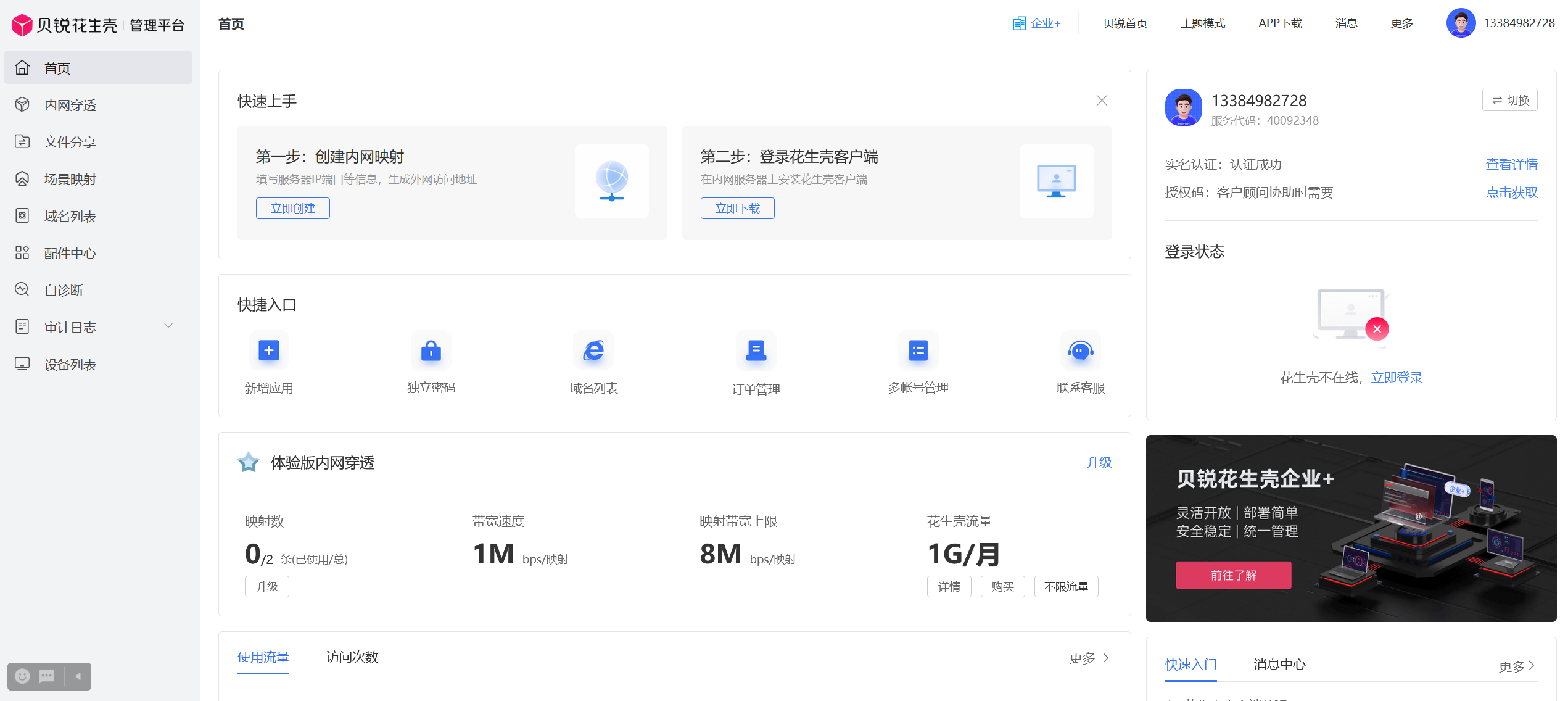
Task: Open 自诊断 in sidebar
Action: click(x=98, y=290)
